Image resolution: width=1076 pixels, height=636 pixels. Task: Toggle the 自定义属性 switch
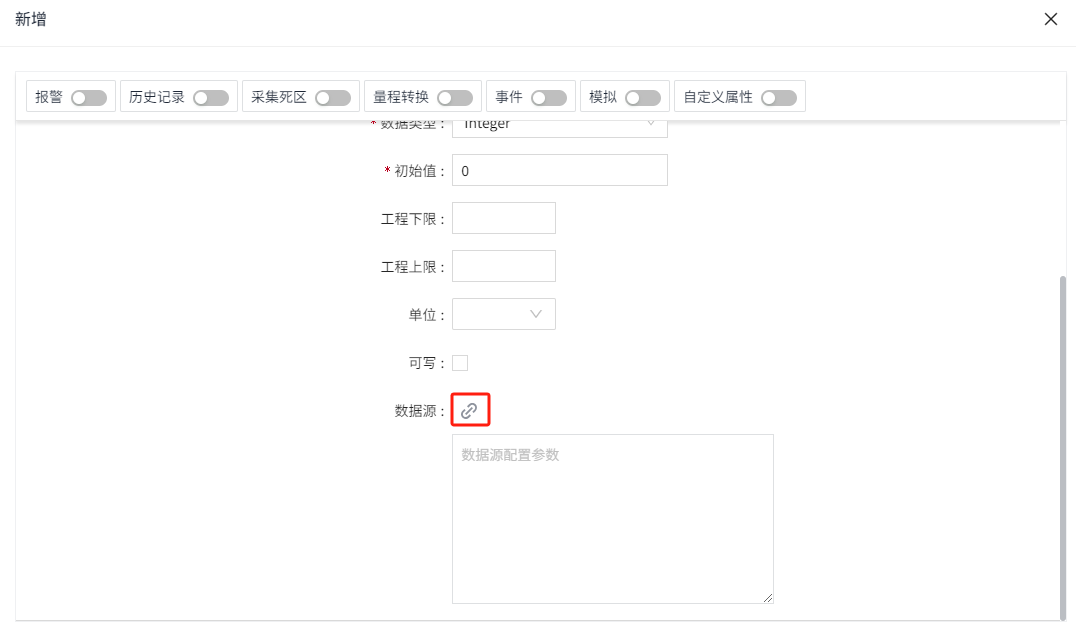(x=779, y=98)
